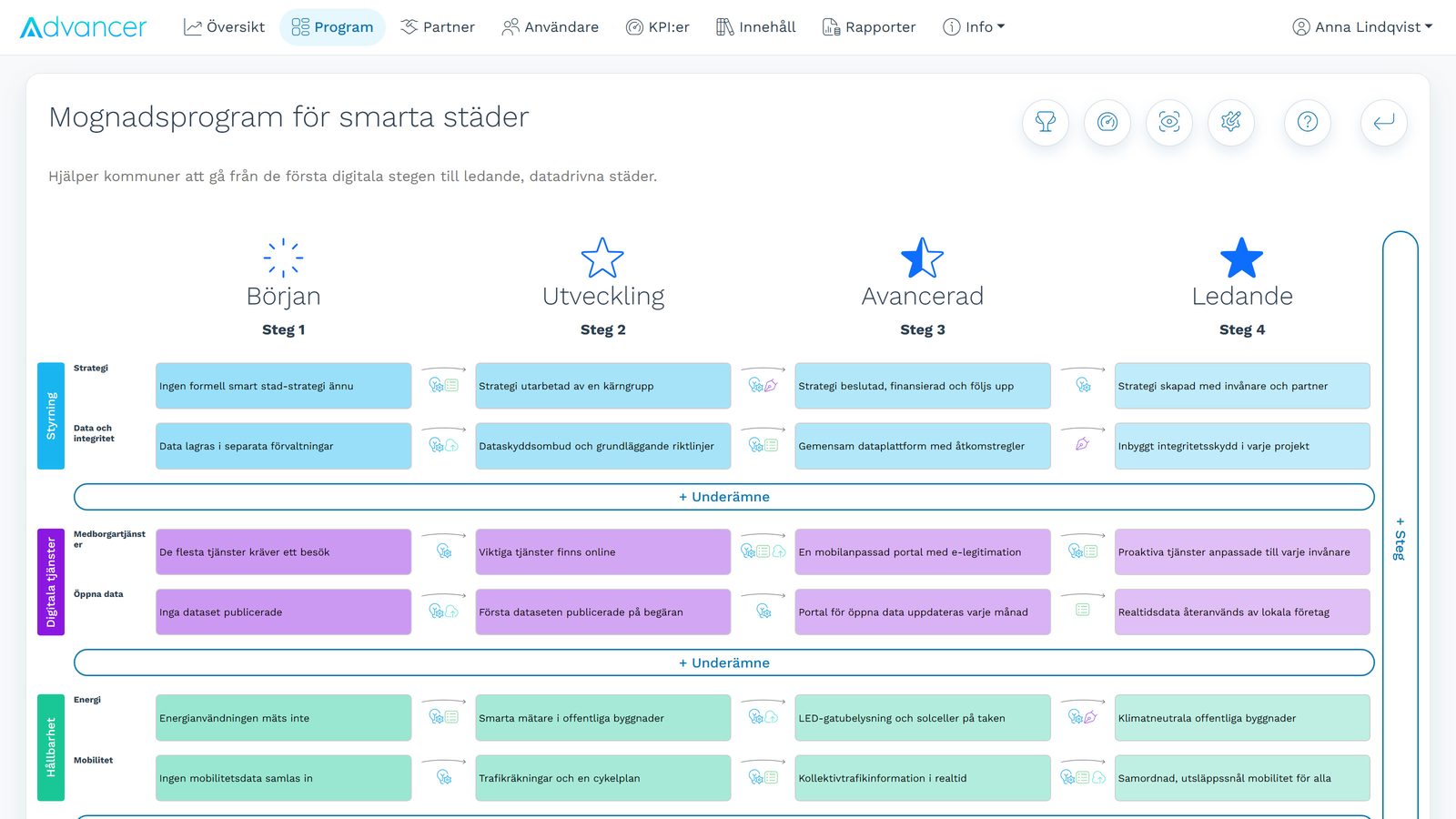Click the Advancer logo
Viewport: 1456px width, 819px height.
(83, 27)
